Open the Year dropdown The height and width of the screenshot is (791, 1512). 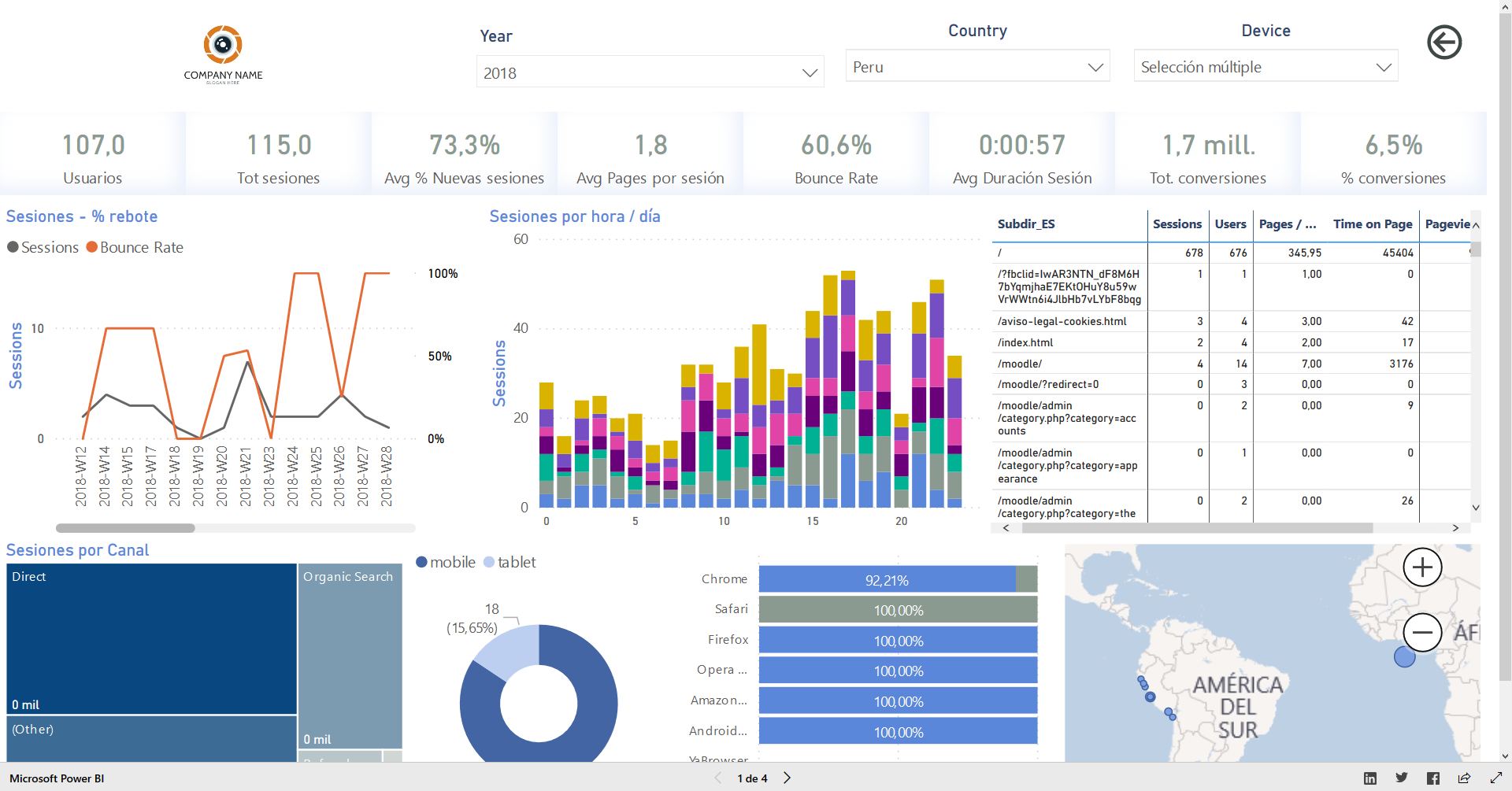click(650, 72)
